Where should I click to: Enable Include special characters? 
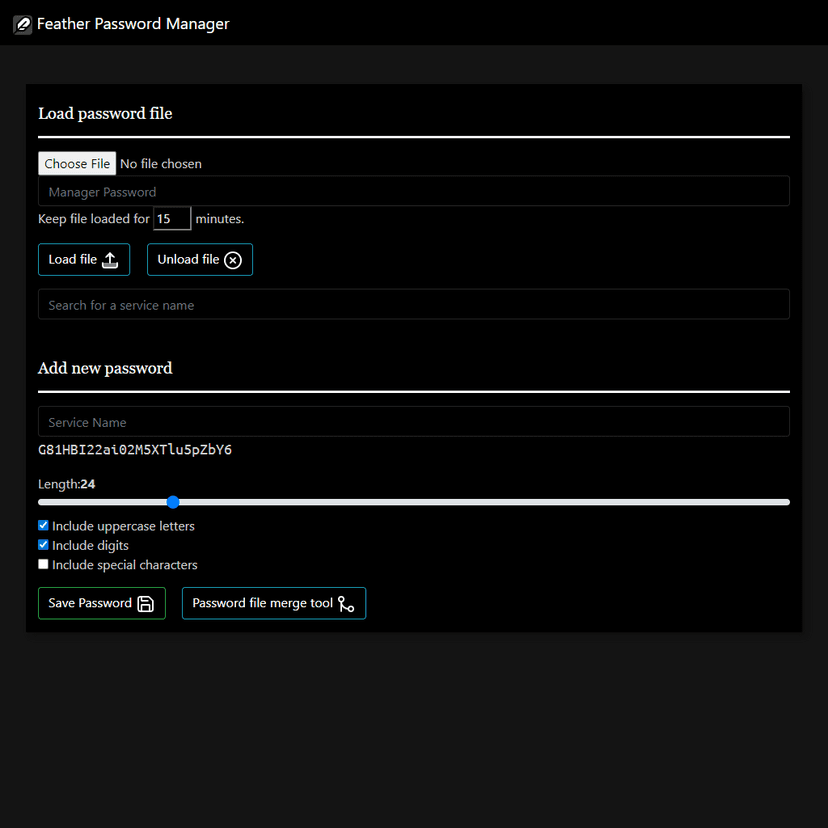[x=43, y=563]
